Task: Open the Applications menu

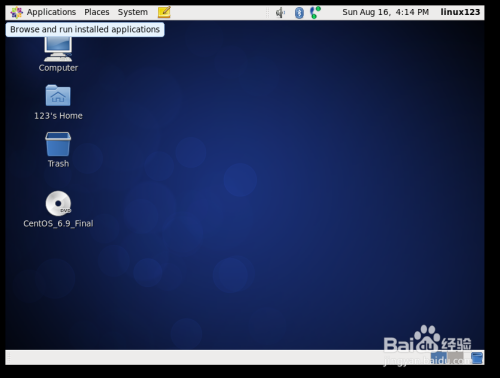Action: [x=51, y=12]
